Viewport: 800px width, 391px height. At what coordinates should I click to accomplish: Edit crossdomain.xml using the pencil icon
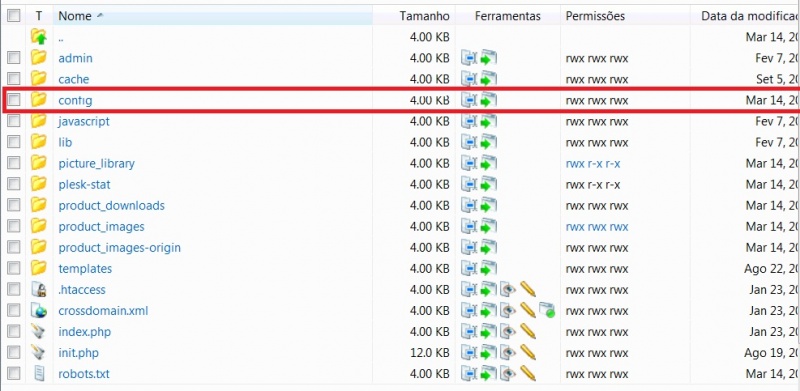[528, 310]
